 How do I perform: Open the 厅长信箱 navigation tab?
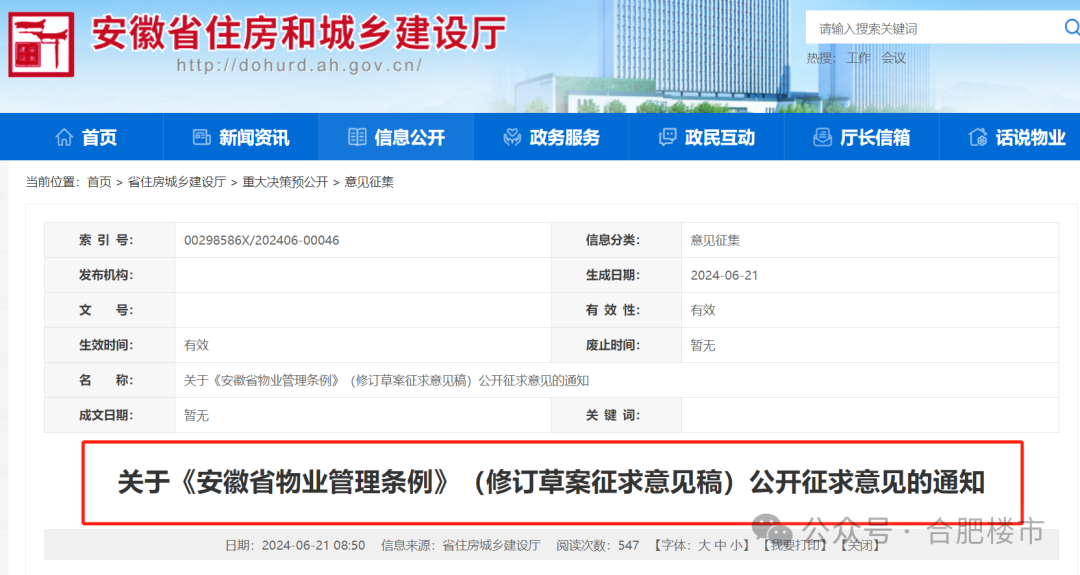(862, 137)
